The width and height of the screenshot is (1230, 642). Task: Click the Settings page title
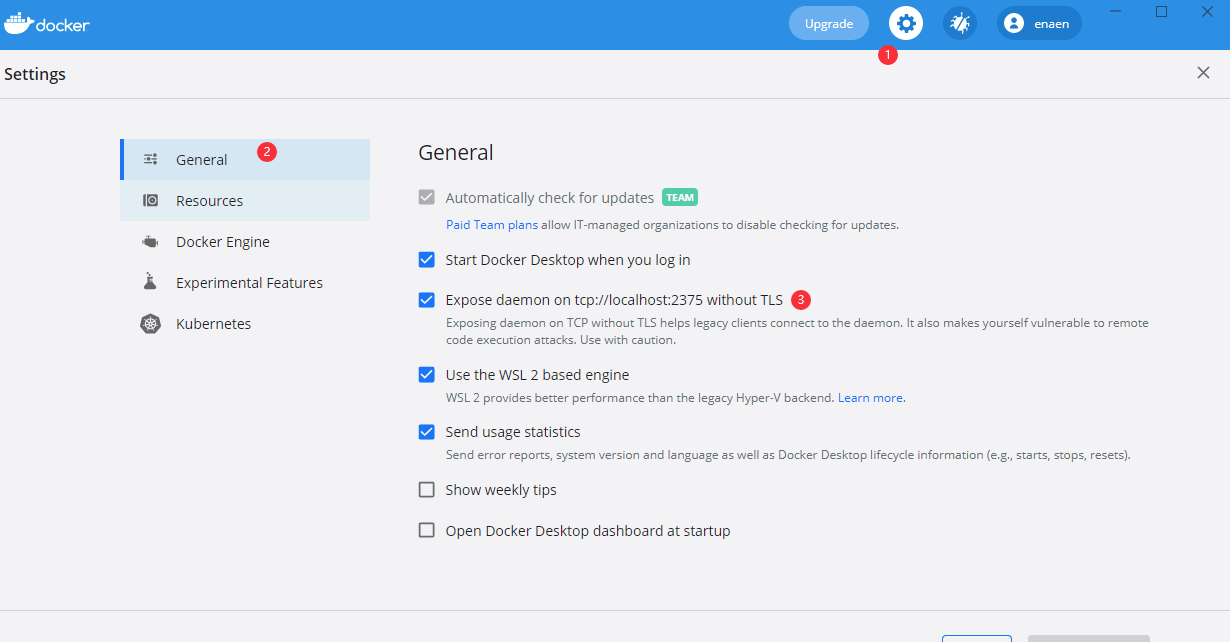tap(35, 74)
